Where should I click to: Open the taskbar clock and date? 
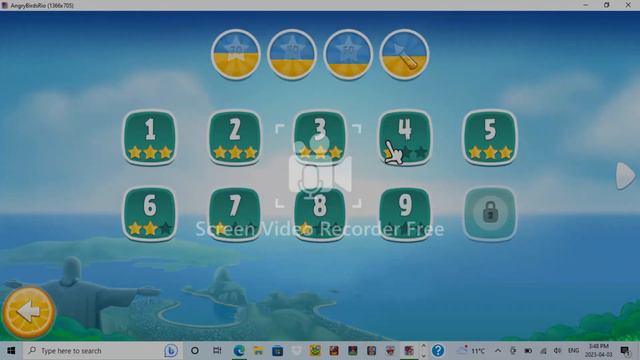click(599, 351)
